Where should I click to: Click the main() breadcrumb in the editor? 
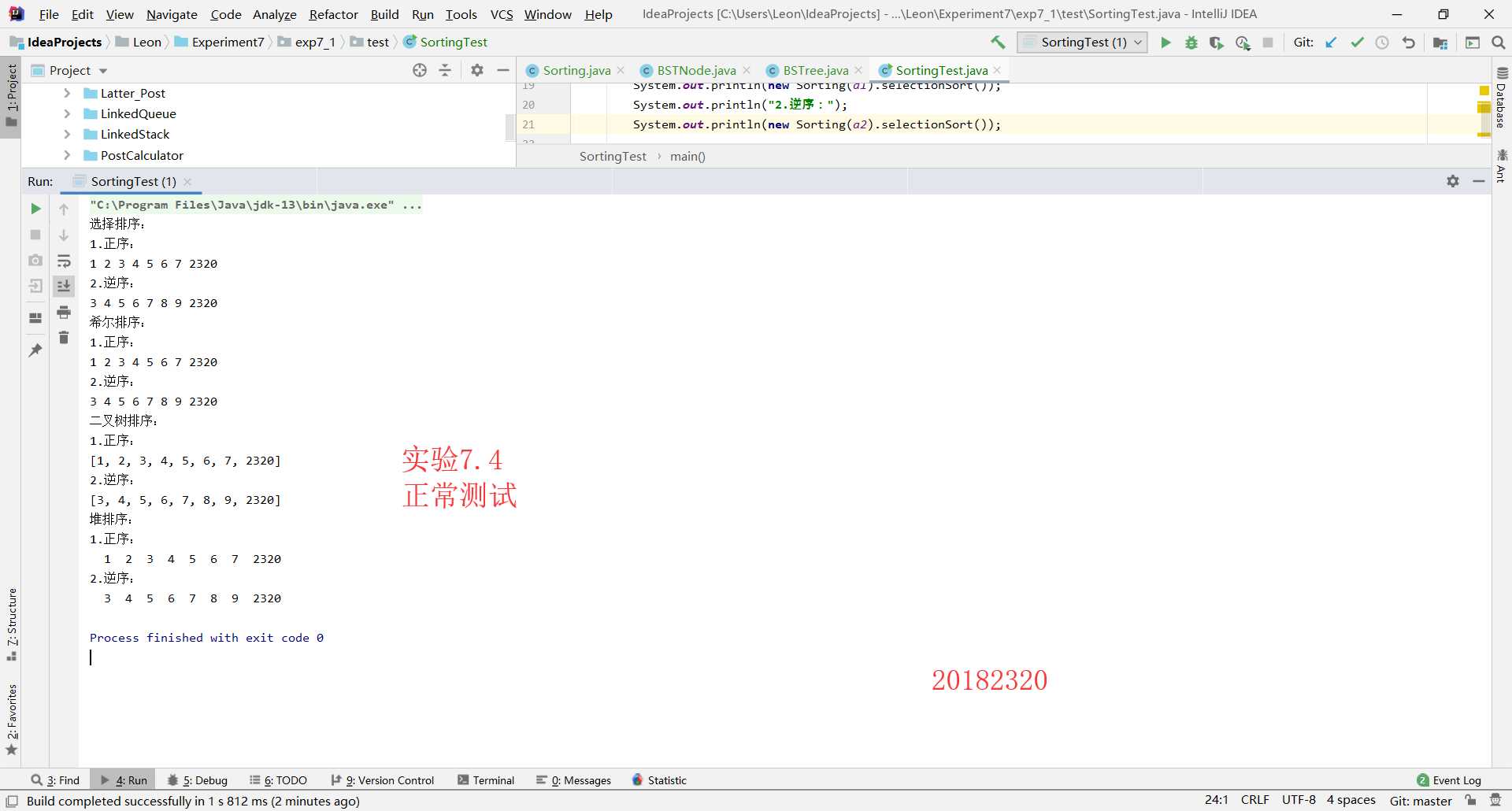coord(687,156)
